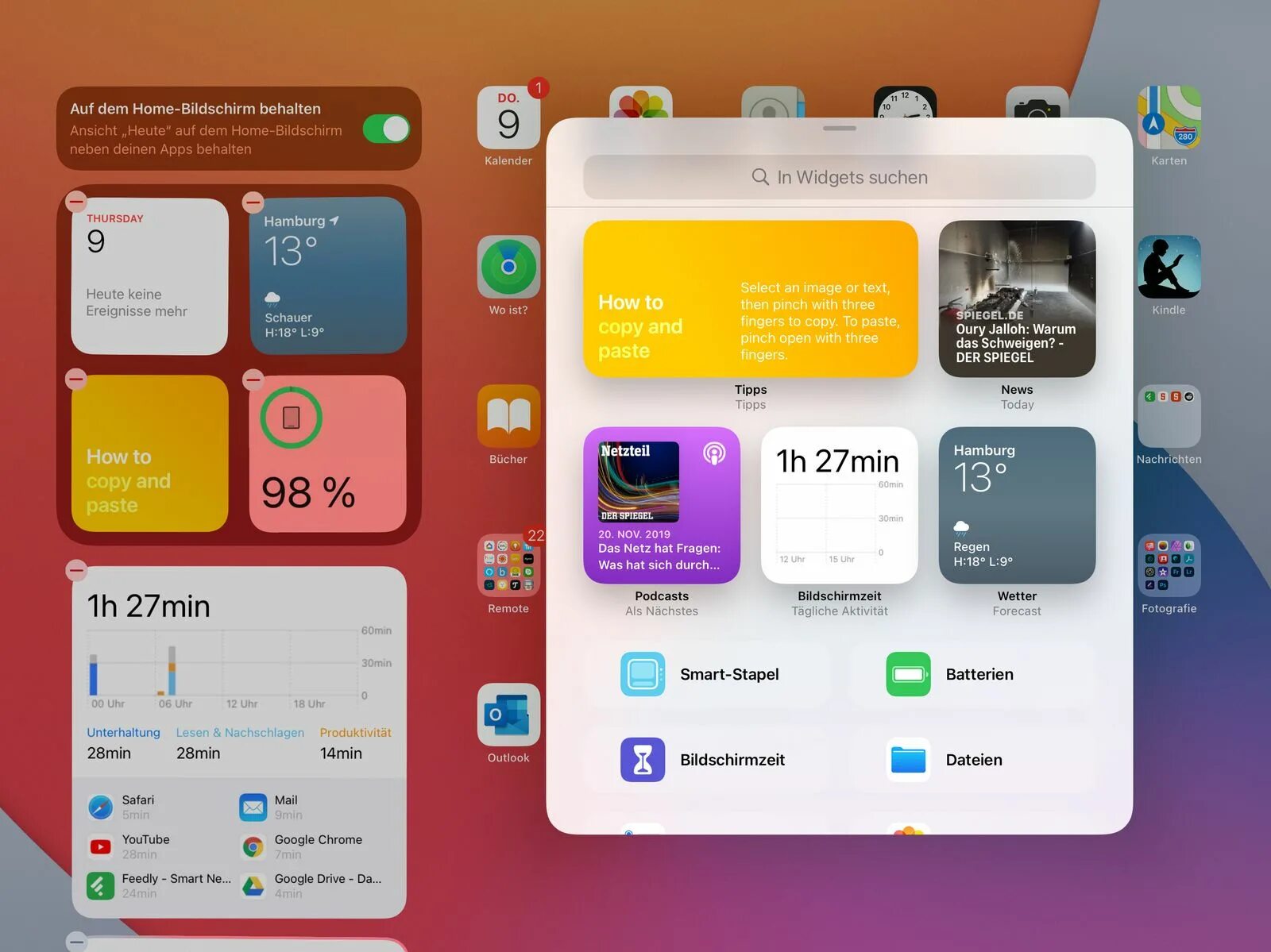
Task: Select the Smart-Stapel icon in widget list
Action: click(643, 674)
